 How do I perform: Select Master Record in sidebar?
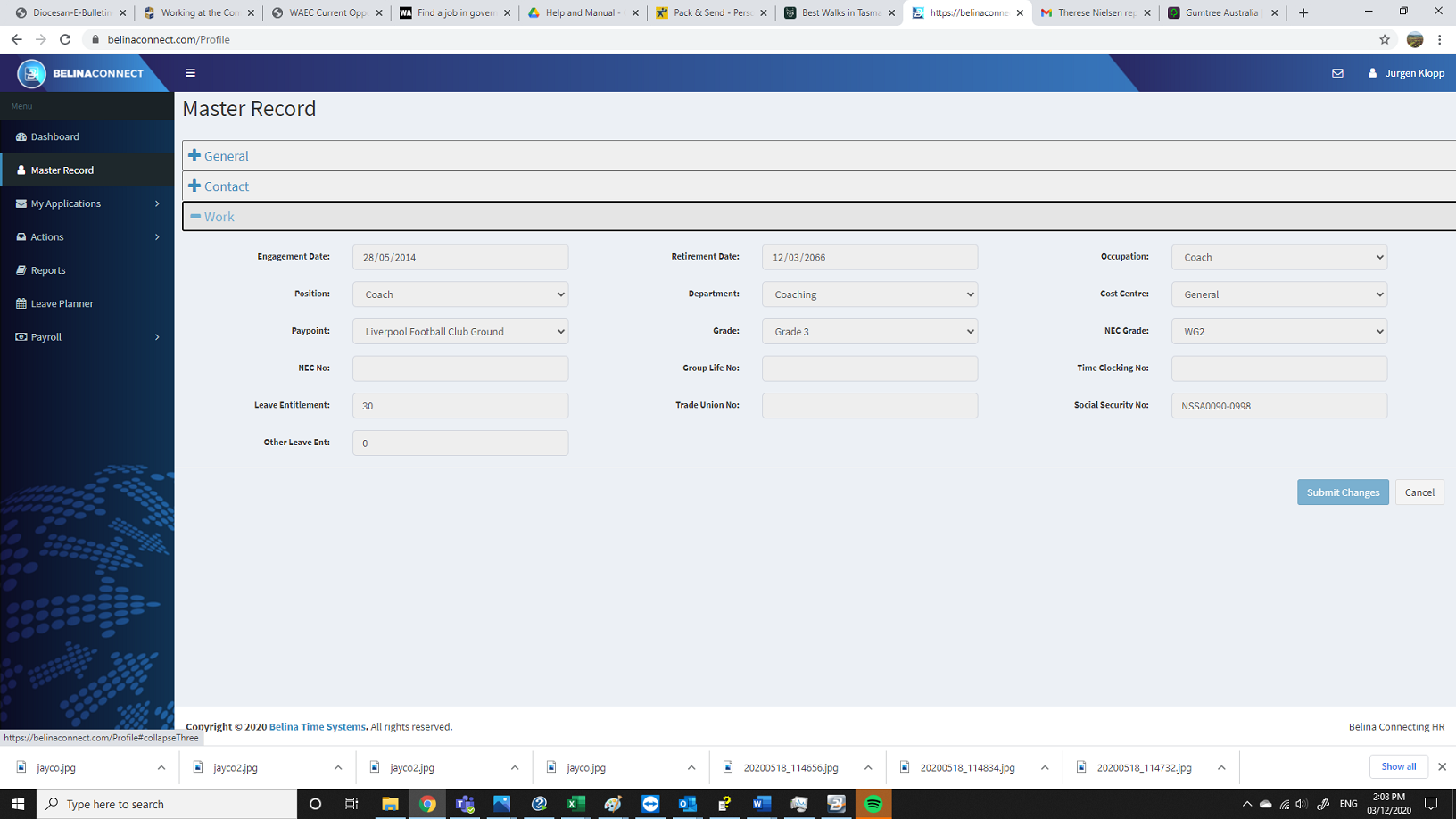pyautogui.click(x=87, y=170)
